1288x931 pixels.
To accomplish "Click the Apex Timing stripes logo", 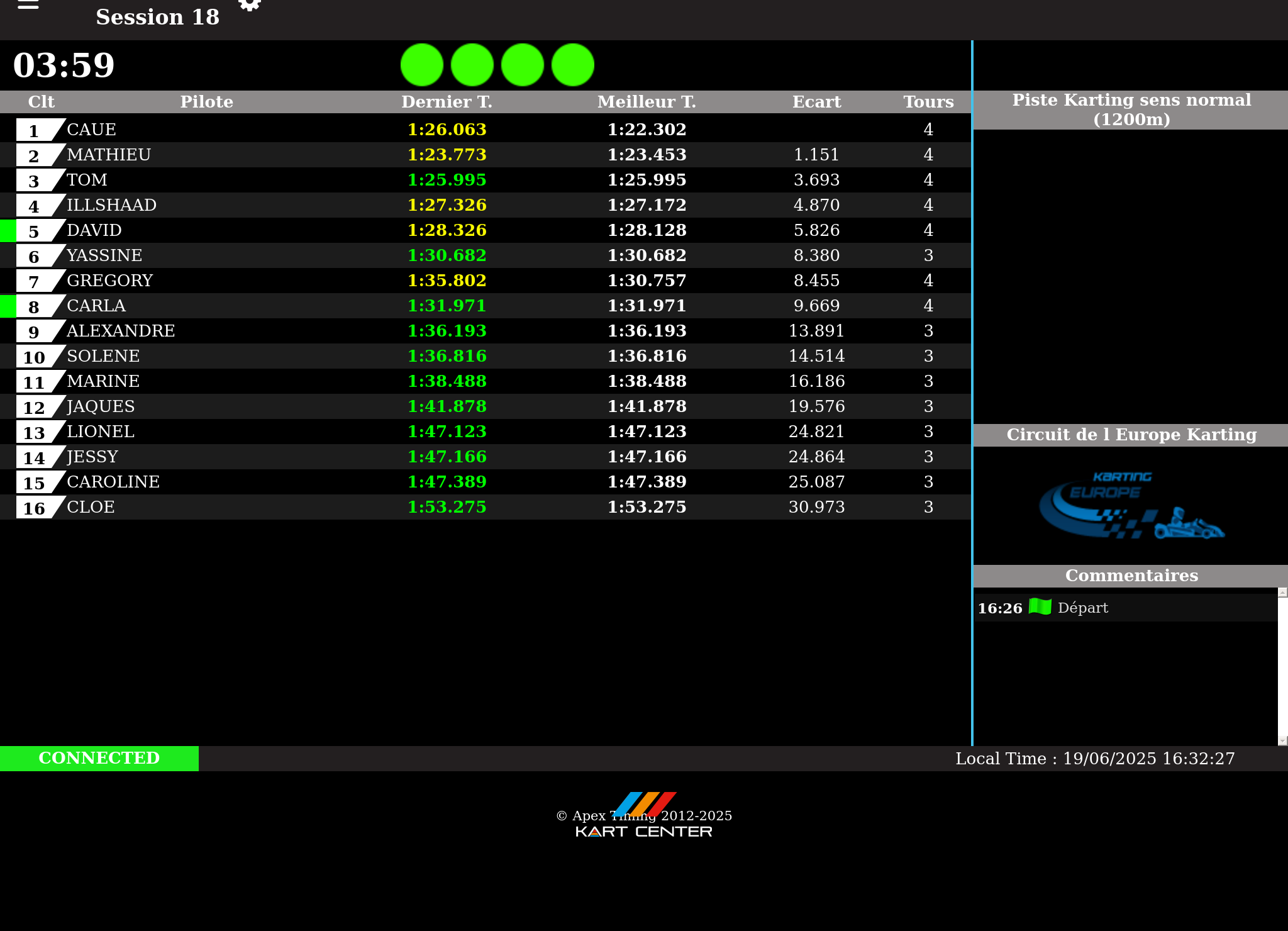I will coord(645,803).
